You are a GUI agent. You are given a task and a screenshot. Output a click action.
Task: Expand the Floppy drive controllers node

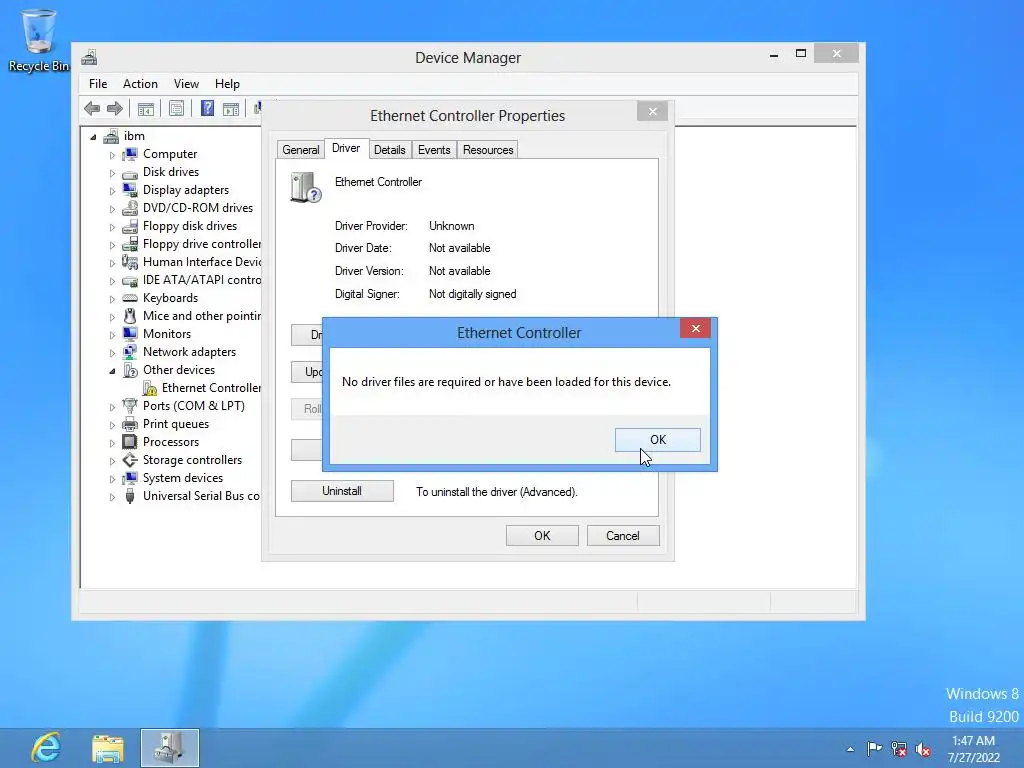tap(112, 245)
